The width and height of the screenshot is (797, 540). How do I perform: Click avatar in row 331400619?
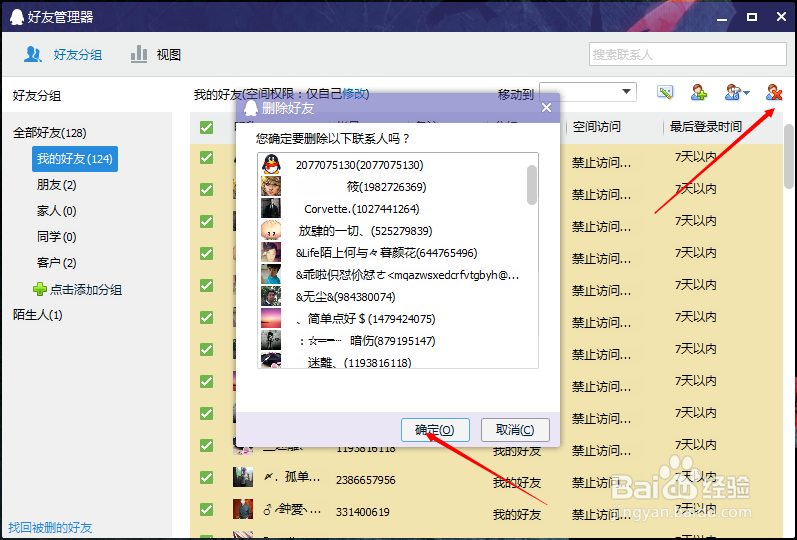[243, 509]
